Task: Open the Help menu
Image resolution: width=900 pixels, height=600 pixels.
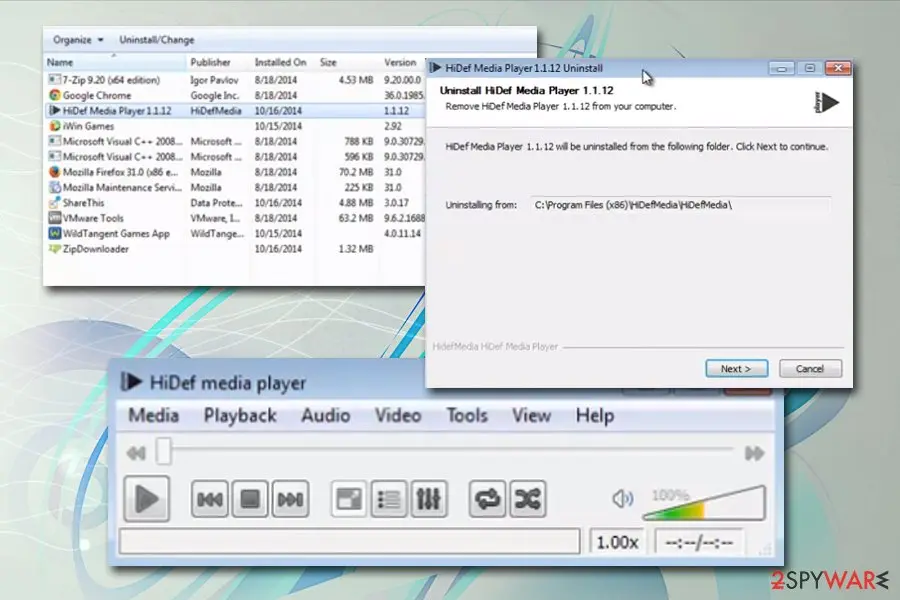Action: point(595,415)
